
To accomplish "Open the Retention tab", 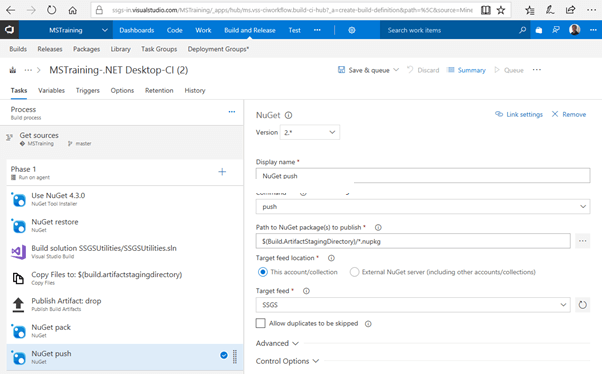I will coord(159,91).
